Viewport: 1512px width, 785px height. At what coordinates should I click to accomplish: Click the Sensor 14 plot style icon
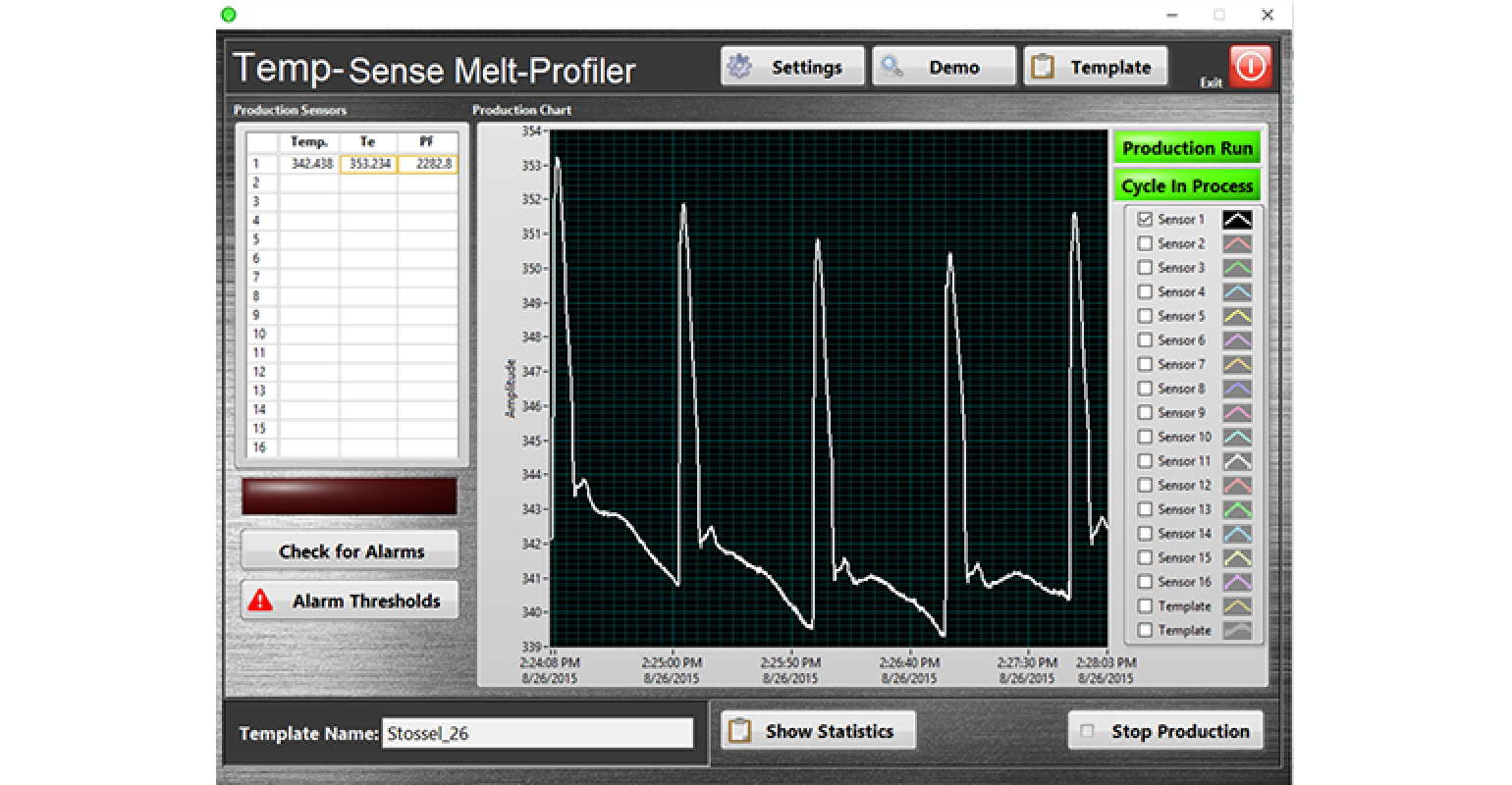[x=1237, y=534]
